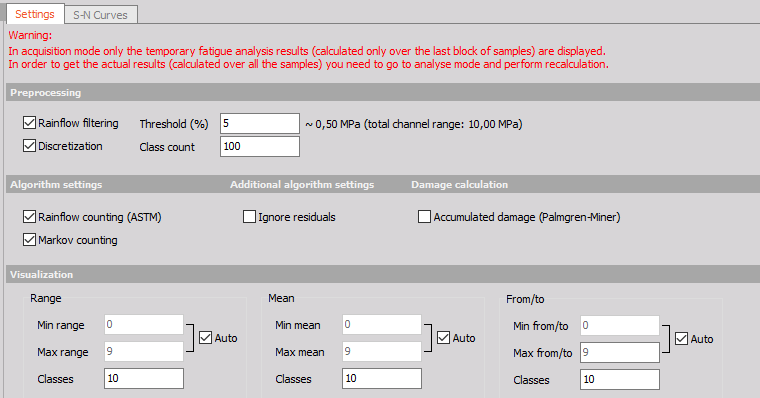
Task: Click the Min mean field
Action: pyautogui.click(x=382, y=325)
